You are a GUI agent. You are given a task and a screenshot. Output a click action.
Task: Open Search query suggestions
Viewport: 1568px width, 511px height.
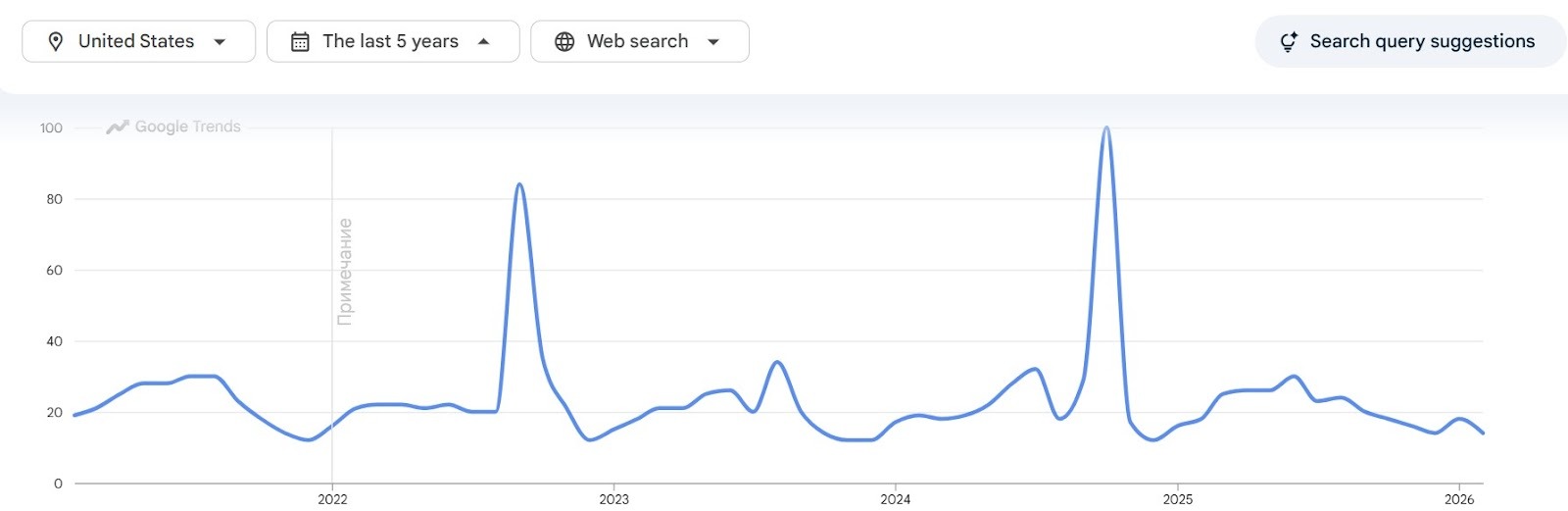(x=1422, y=41)
